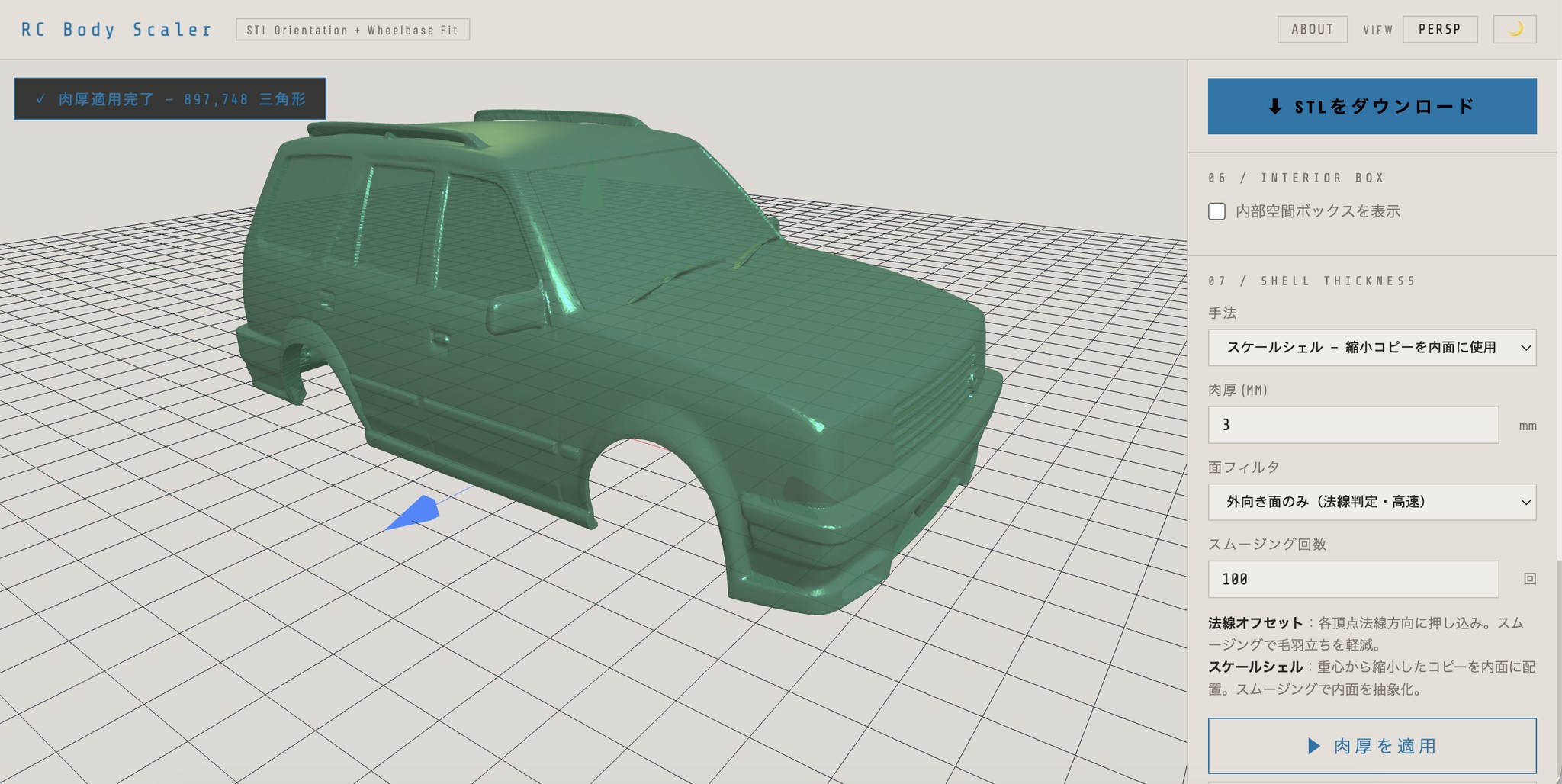
Task: Toggle dark mode with the moon icon
Action: click(x=1514, y=30)
